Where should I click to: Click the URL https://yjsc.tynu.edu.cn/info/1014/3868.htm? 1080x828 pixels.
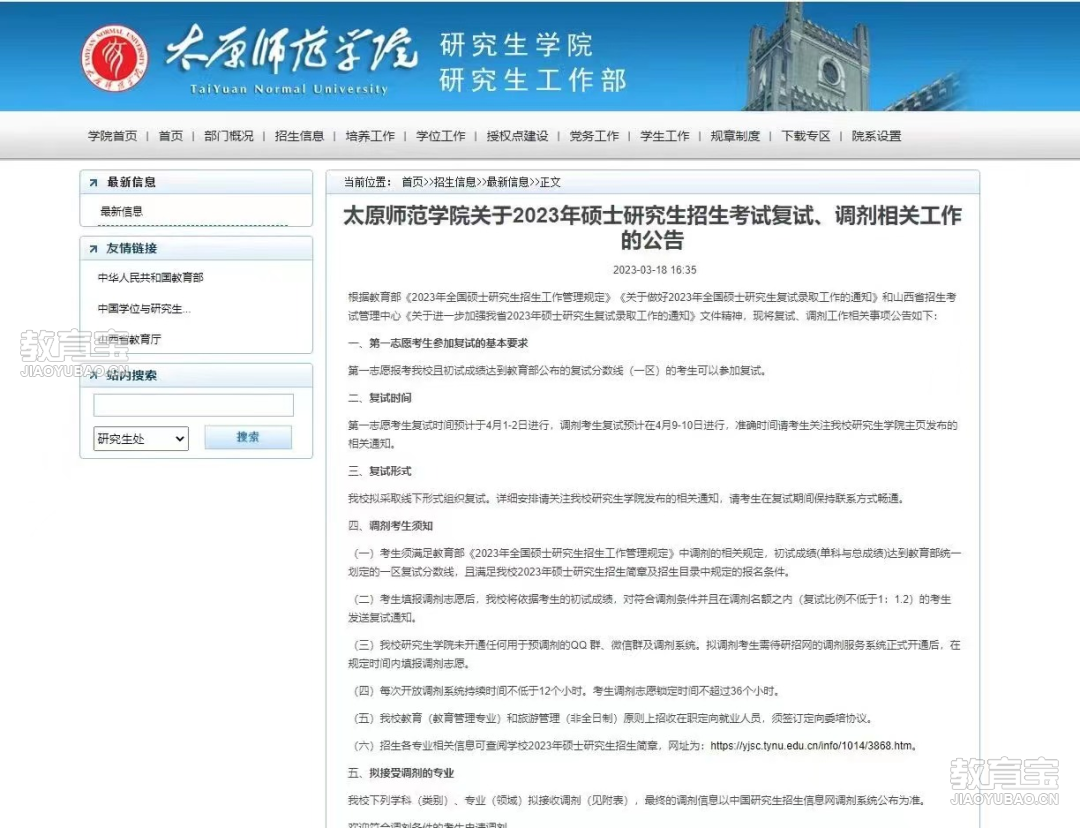pyautogui.click(x=811, y=746)
